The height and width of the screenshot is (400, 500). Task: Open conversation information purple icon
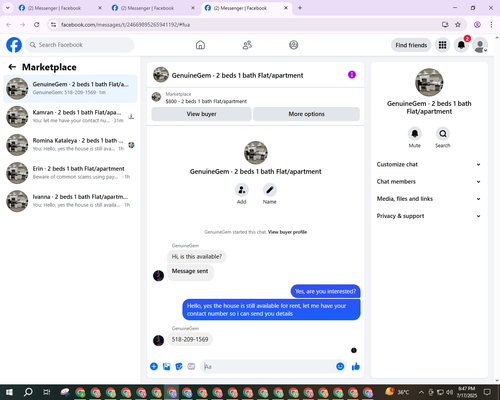pos(352,75)
